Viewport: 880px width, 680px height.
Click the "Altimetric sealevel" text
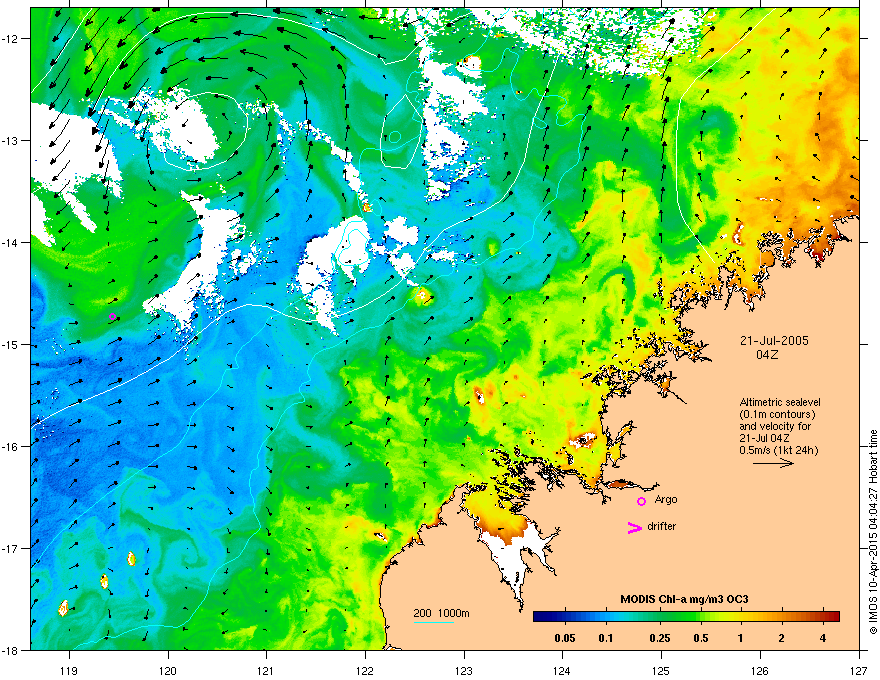tap(780, 402)
